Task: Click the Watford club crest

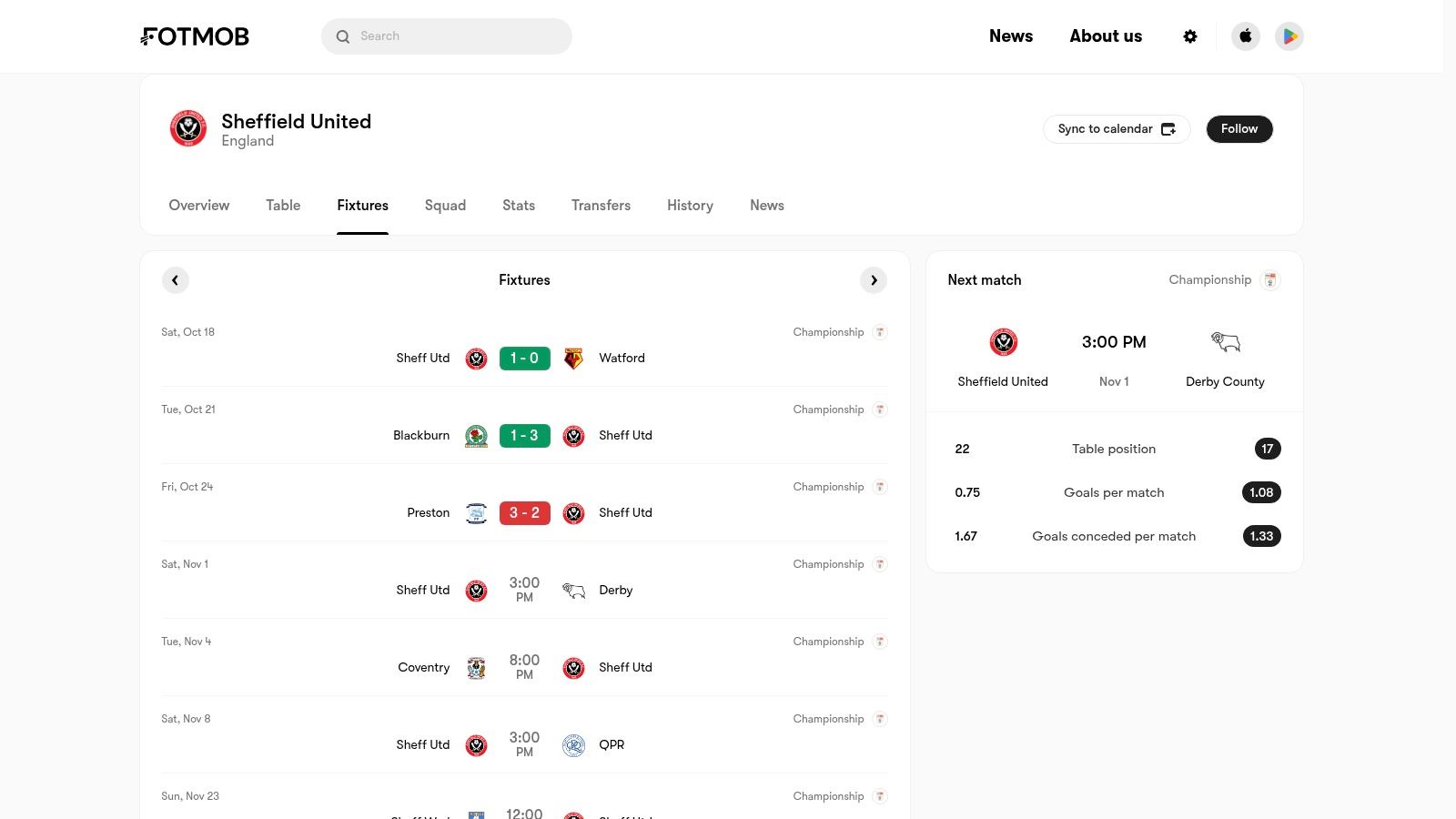Action: click(x=573, y=358)
